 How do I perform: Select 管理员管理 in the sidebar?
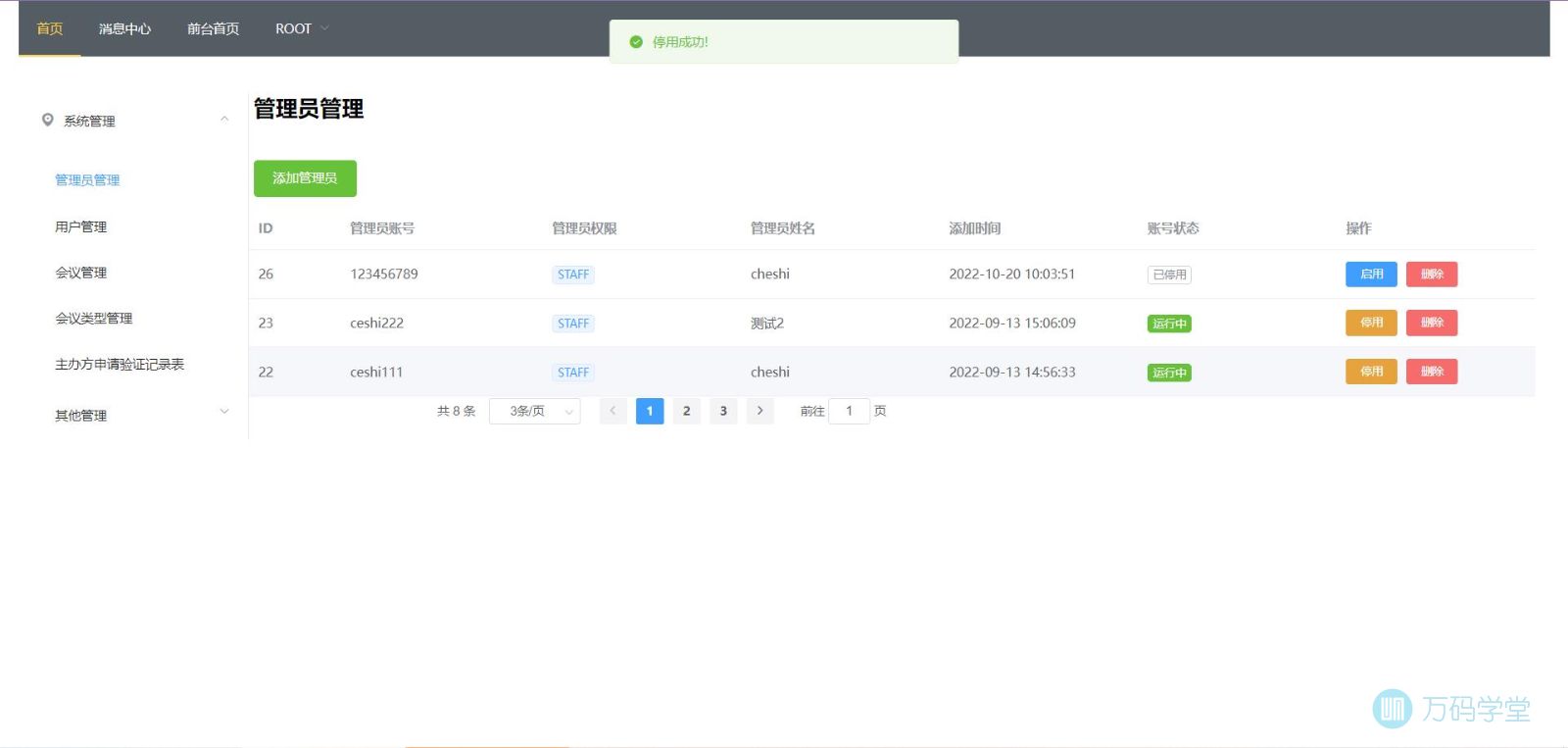click(87, 179)
